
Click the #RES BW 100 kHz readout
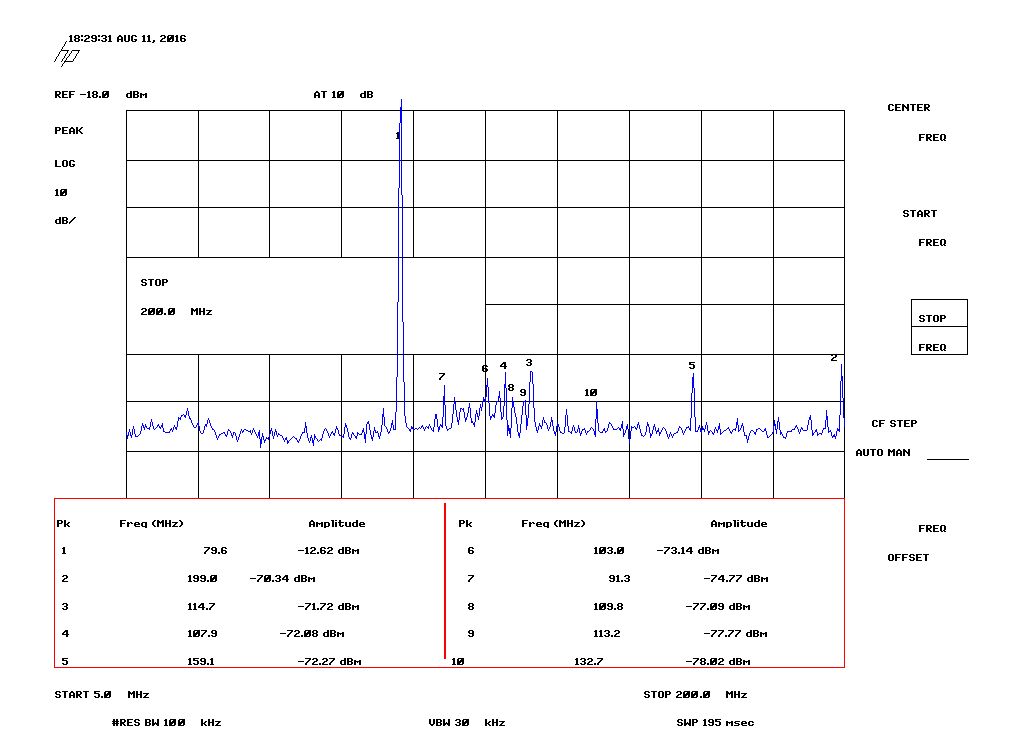click(x=166, y=723)
